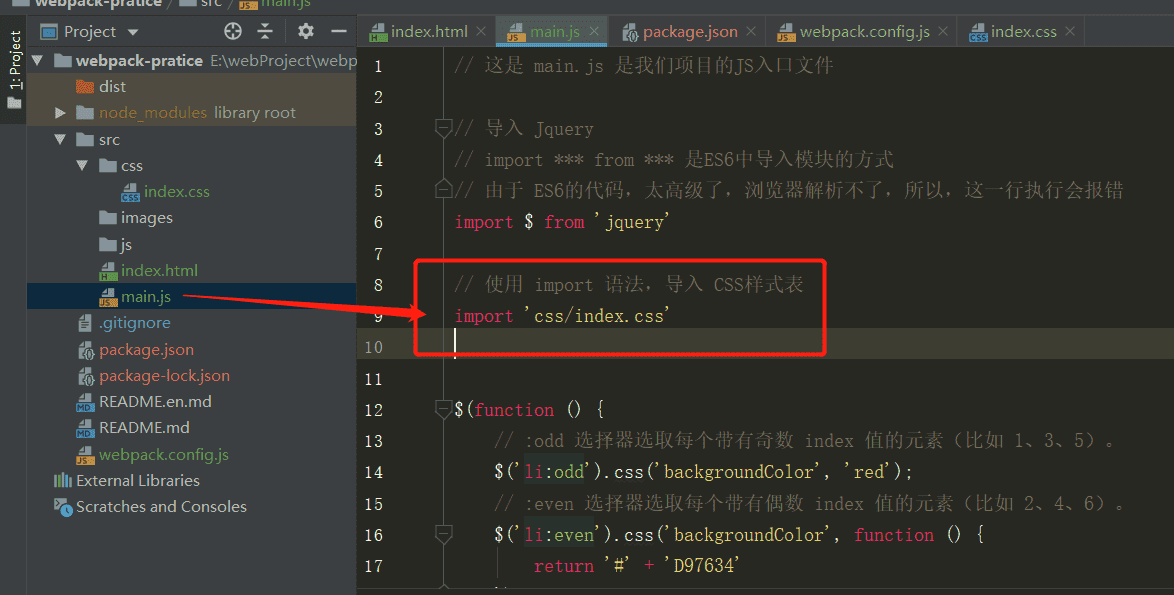Click line number 6 in the gutter

[378, 222]
